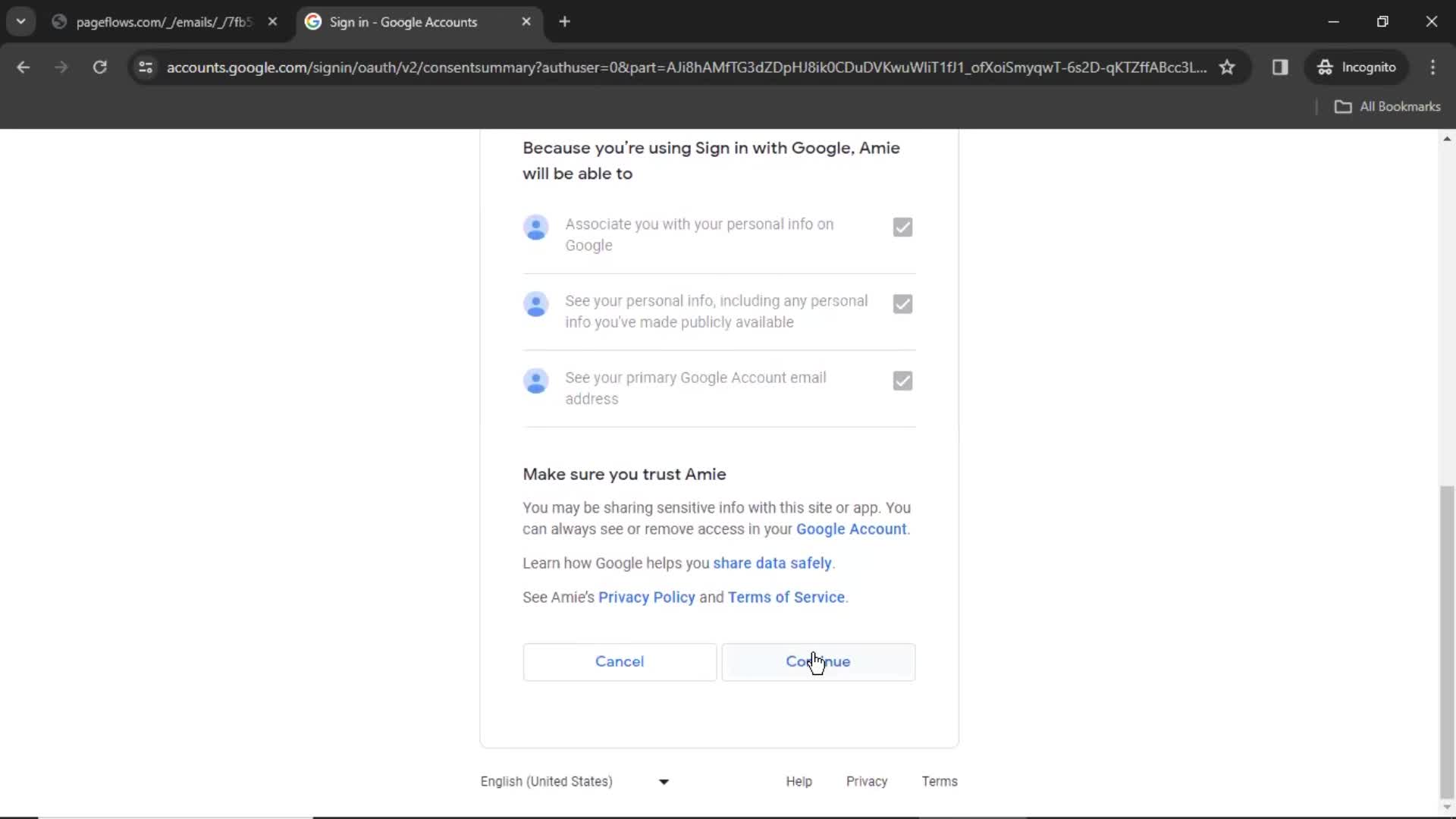Toggle the primary Google Account email checkbox

click(902, 381)
